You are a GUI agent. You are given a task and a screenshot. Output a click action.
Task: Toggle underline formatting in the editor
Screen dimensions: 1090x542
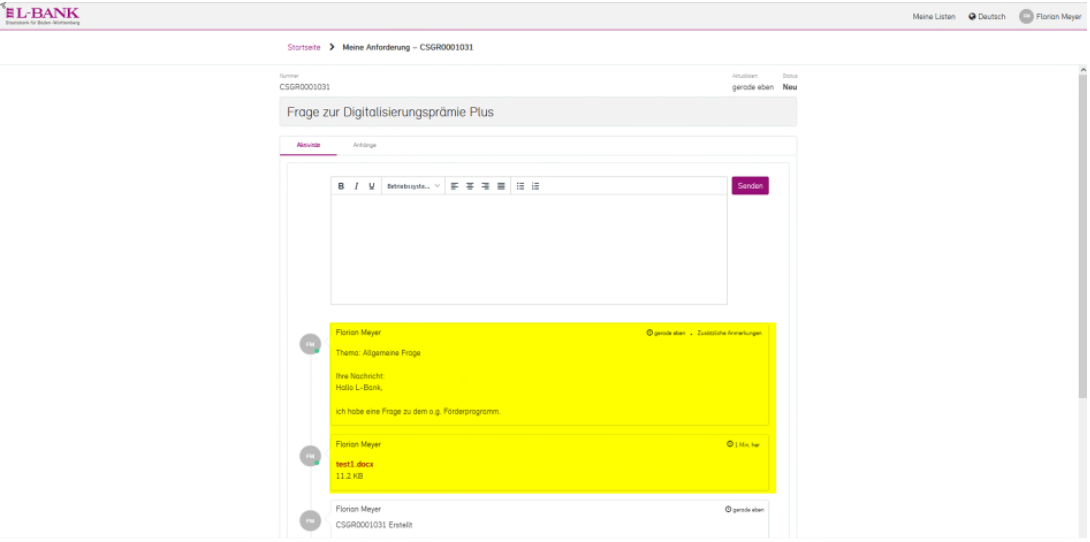(372, 186)
